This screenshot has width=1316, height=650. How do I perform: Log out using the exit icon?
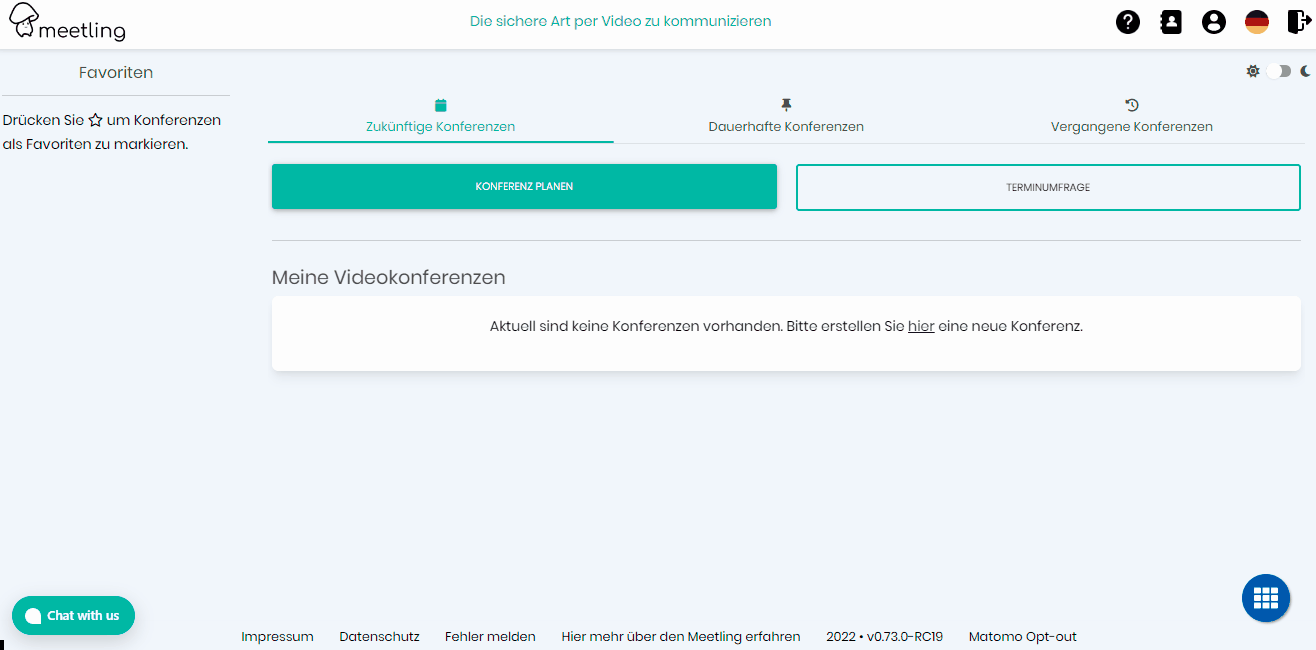click(x=1297, y=21)
